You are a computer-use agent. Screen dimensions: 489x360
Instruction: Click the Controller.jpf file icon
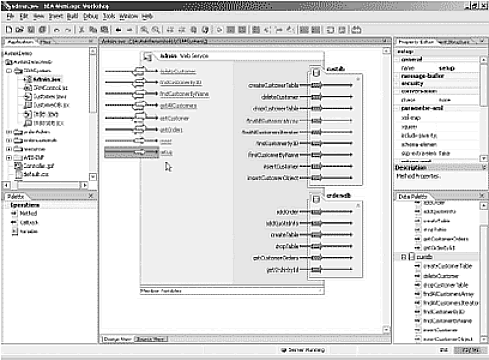point(18,166)
